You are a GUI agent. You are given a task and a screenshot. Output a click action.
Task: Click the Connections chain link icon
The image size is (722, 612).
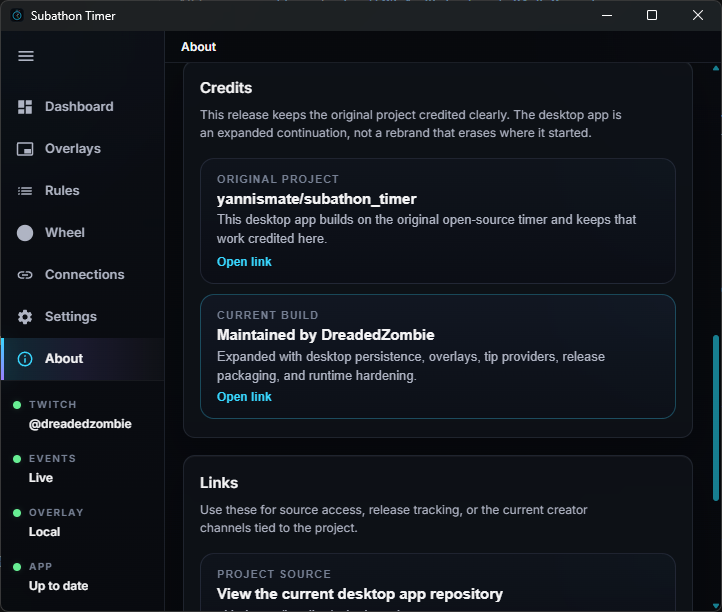25,275
